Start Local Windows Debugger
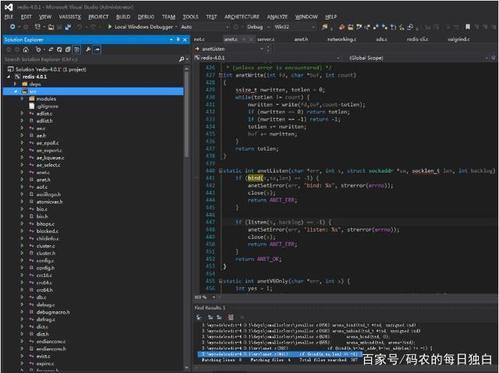 (140, 27)
